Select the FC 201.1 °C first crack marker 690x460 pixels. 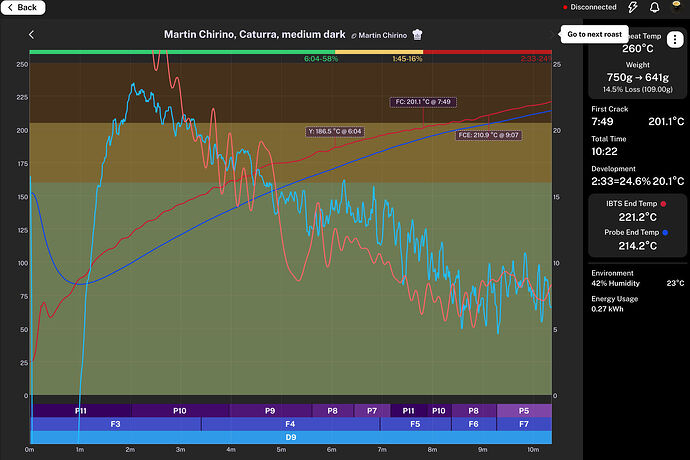coord(424,102)
